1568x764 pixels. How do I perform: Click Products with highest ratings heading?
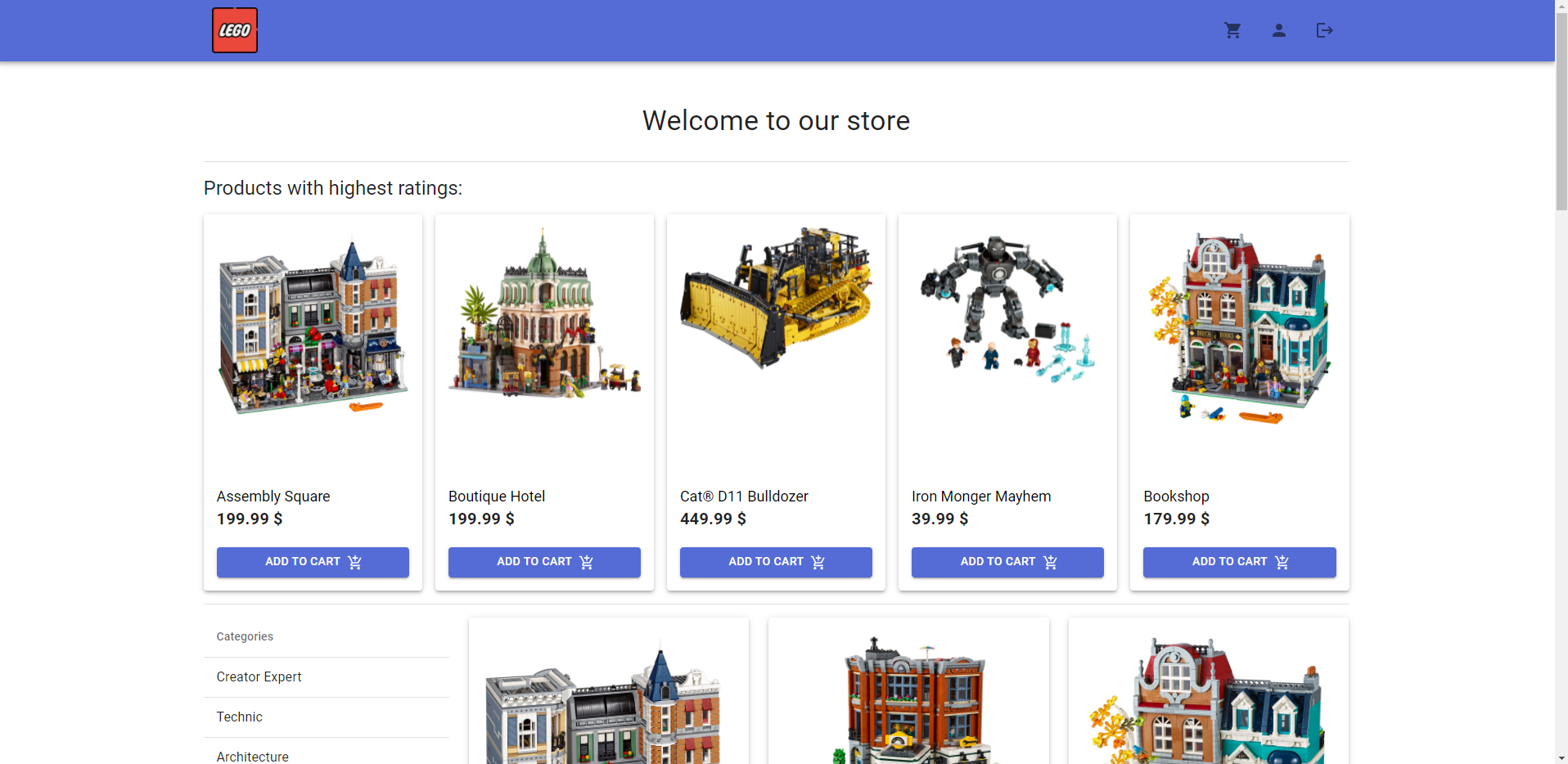tap(333, 188)
